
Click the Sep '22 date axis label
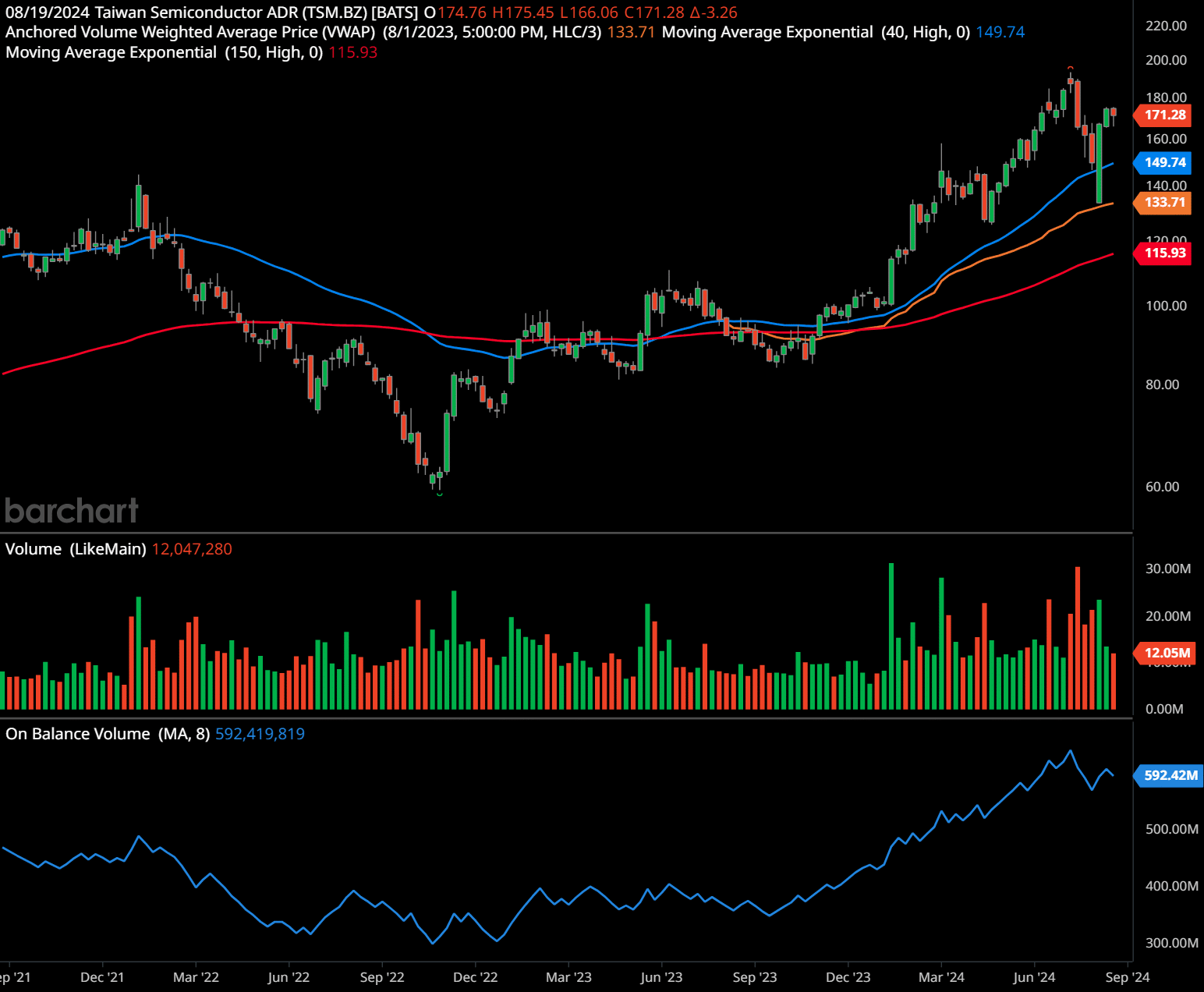coord(382,977)
